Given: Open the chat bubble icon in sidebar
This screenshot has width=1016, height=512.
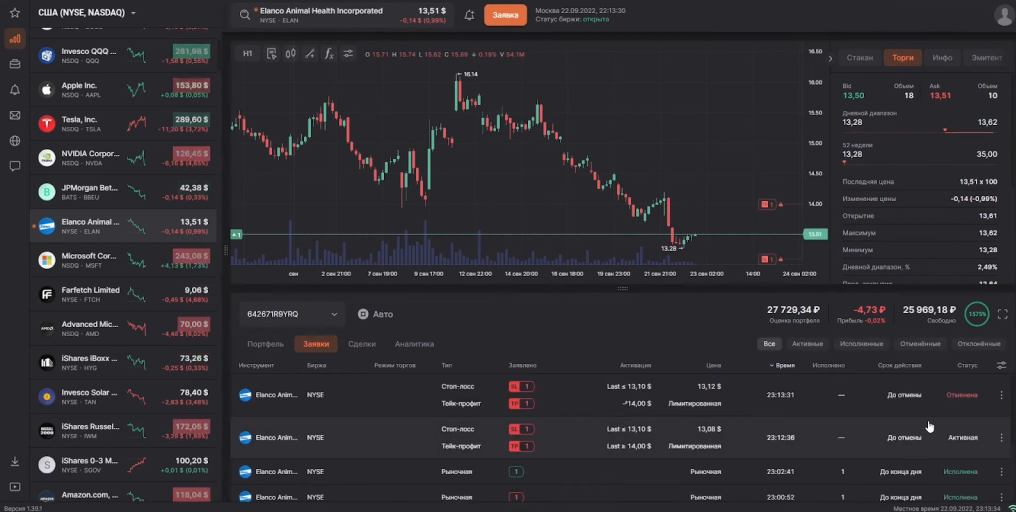Looking at the screenshot, I should point(15,166).
